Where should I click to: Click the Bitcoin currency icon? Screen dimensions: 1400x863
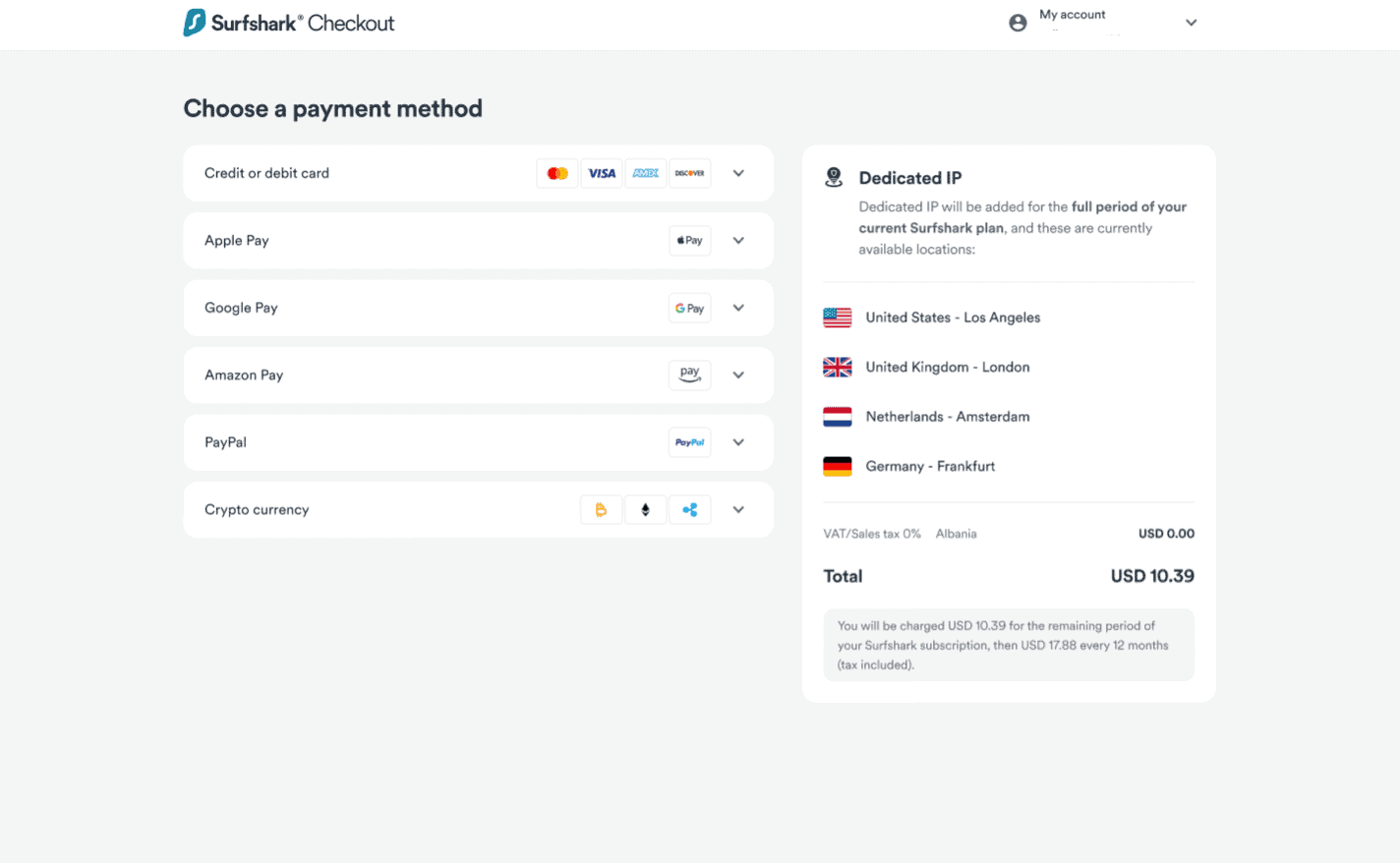tap(602, 510)
